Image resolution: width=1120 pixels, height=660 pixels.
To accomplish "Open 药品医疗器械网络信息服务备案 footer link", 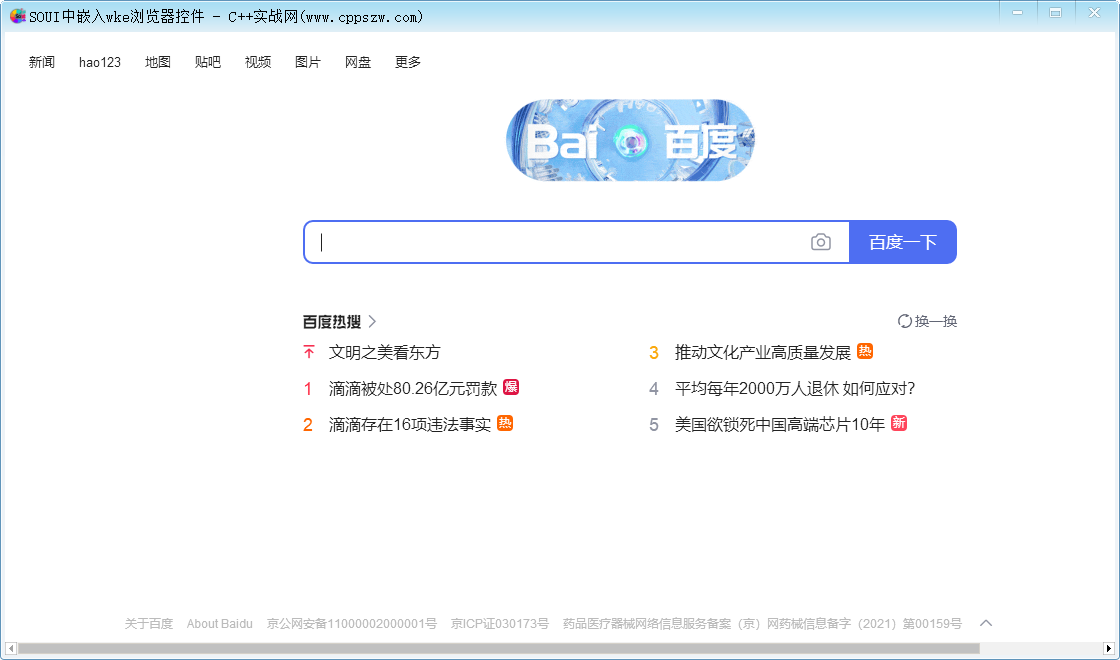I will point(762,624).
